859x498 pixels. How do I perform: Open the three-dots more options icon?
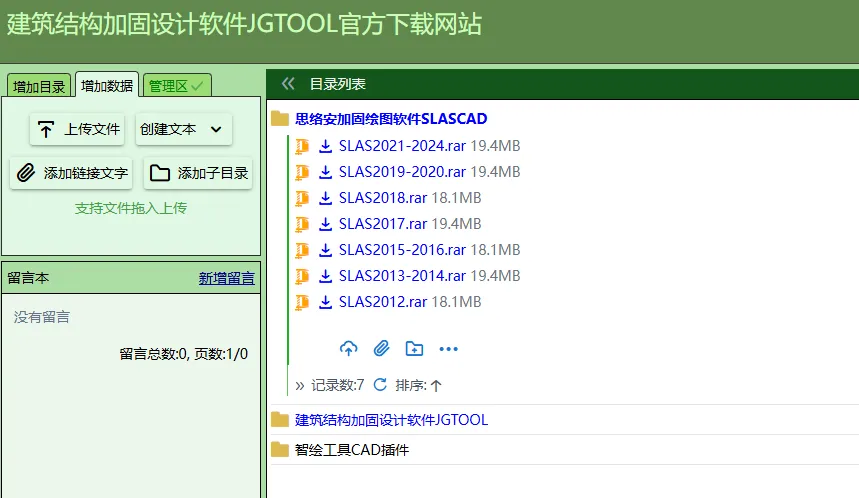pos(448,349)
